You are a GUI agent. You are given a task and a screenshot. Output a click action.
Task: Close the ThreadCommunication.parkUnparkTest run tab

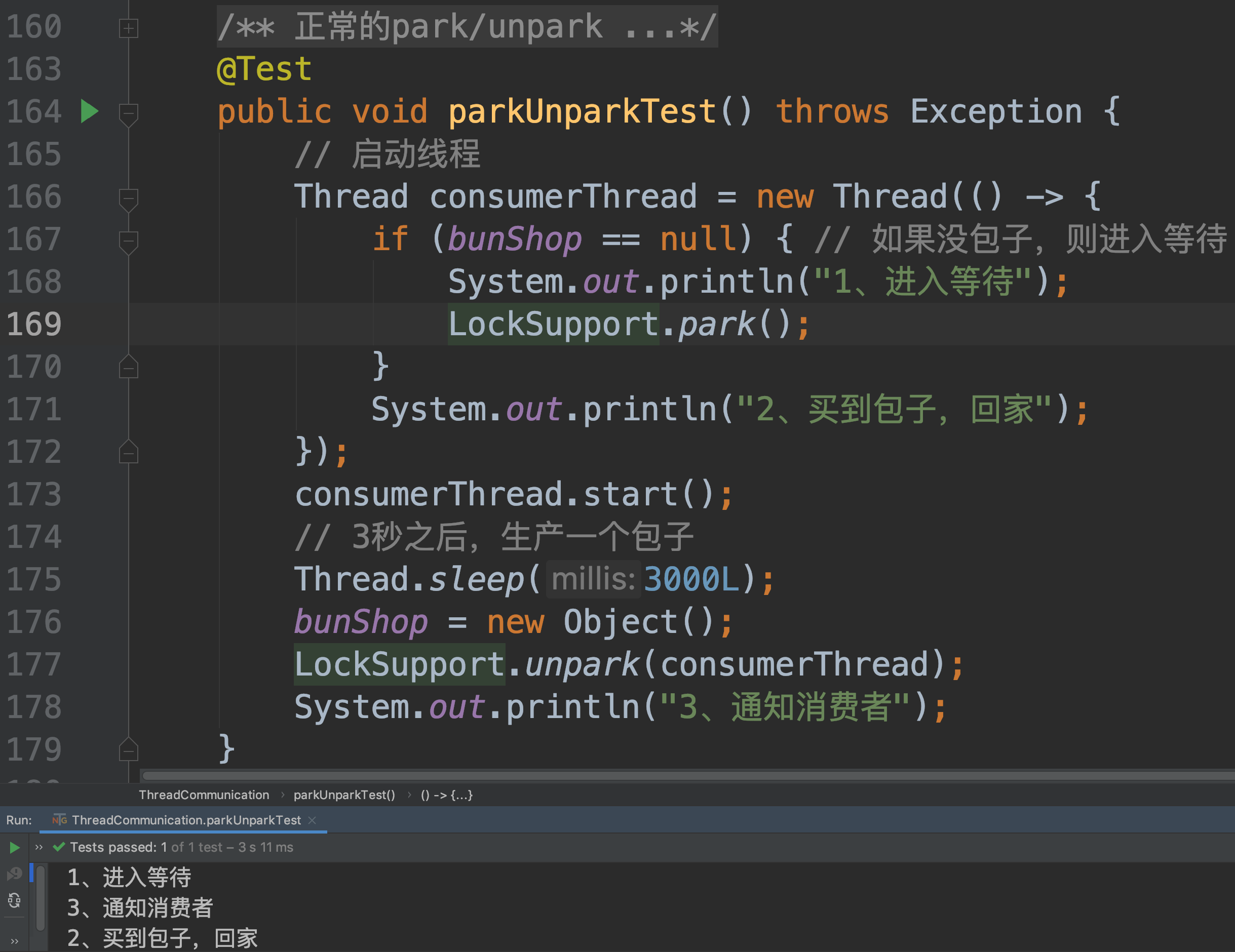click(x=312, y=820)
